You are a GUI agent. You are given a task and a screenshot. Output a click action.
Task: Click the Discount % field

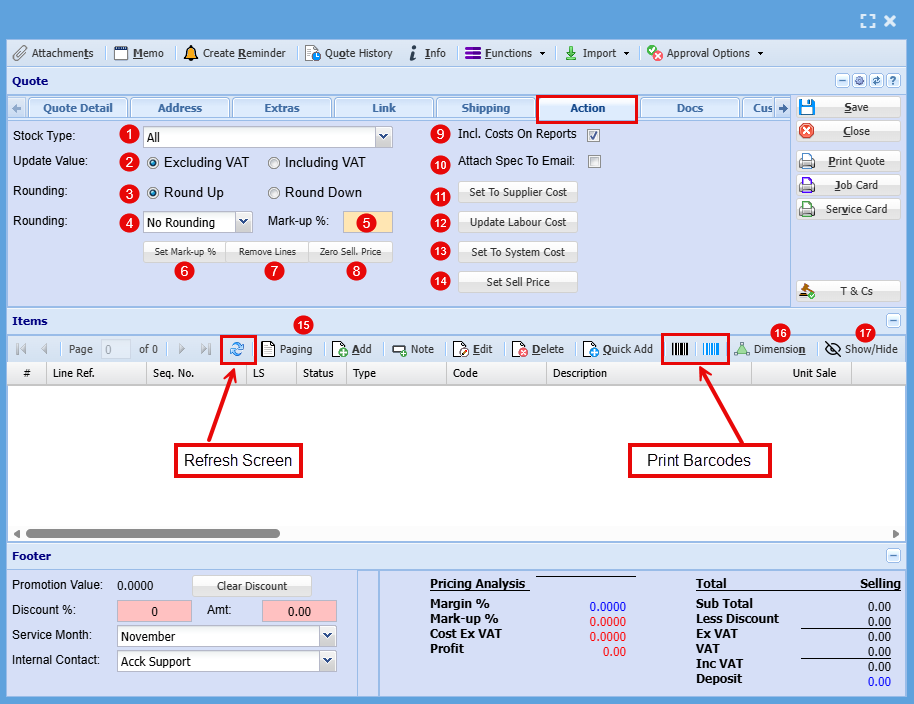click(x=154, y=611)
